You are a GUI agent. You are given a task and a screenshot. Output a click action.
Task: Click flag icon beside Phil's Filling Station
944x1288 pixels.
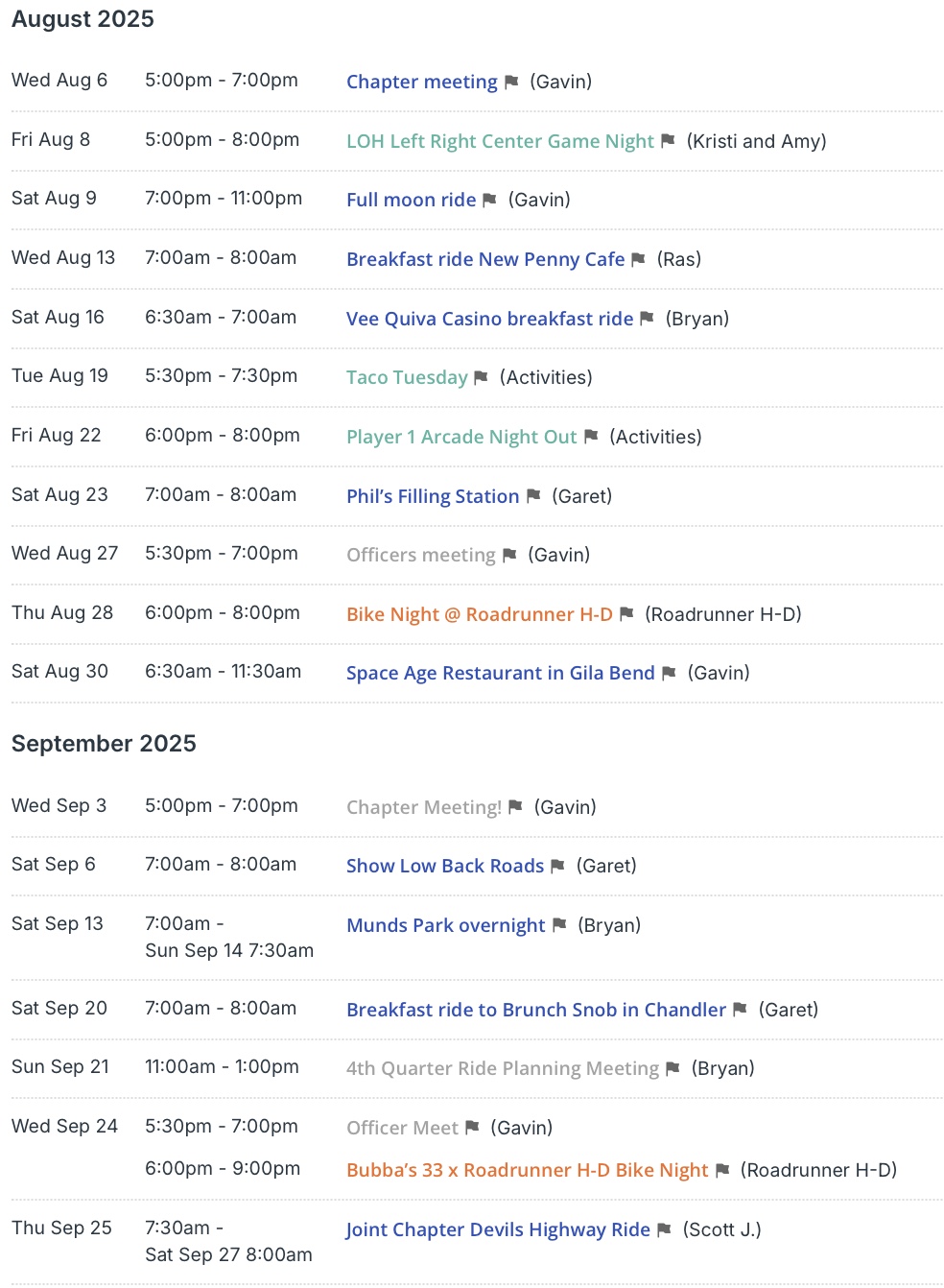point(533,495)
